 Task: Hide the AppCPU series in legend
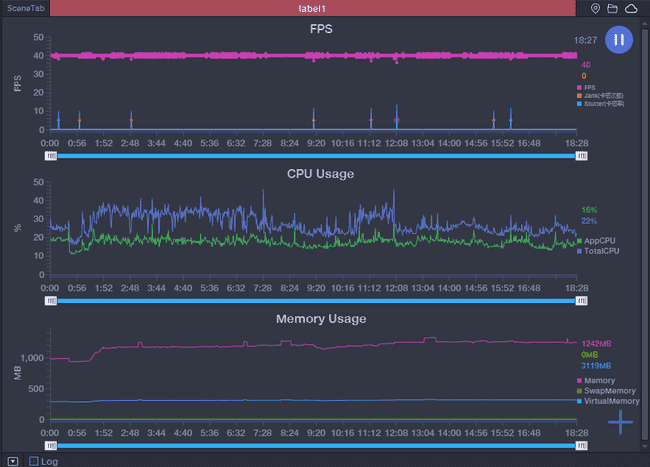coord(598,241)
